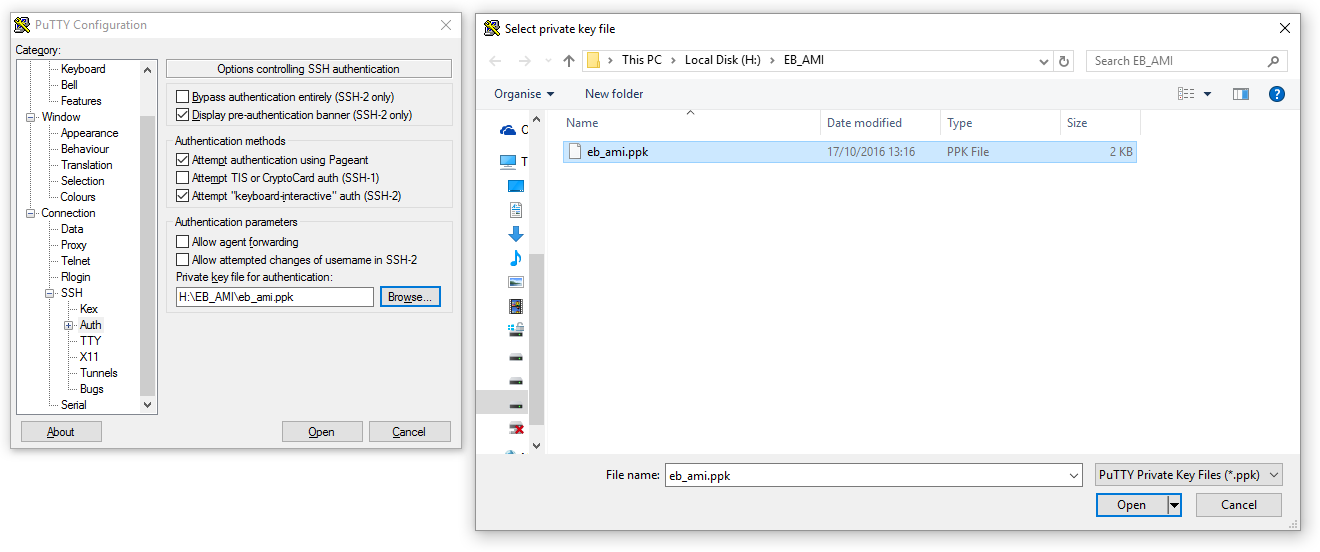This screenshot has width=1320, height=552.
Task: Open the PuTTY Private Key Files filter
Action: pos(1188,475)
